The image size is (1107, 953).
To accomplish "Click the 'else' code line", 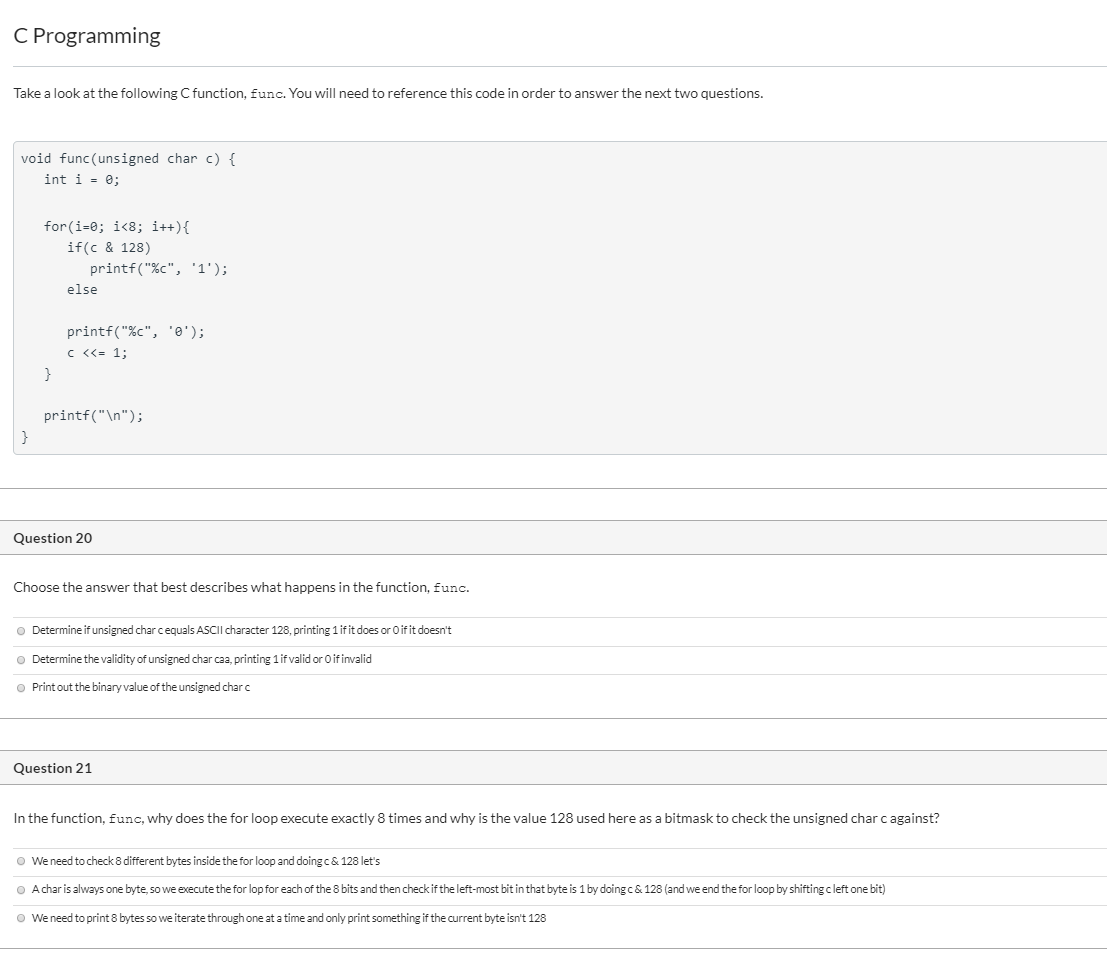I will pyautogui.click(x=82, y=289).
